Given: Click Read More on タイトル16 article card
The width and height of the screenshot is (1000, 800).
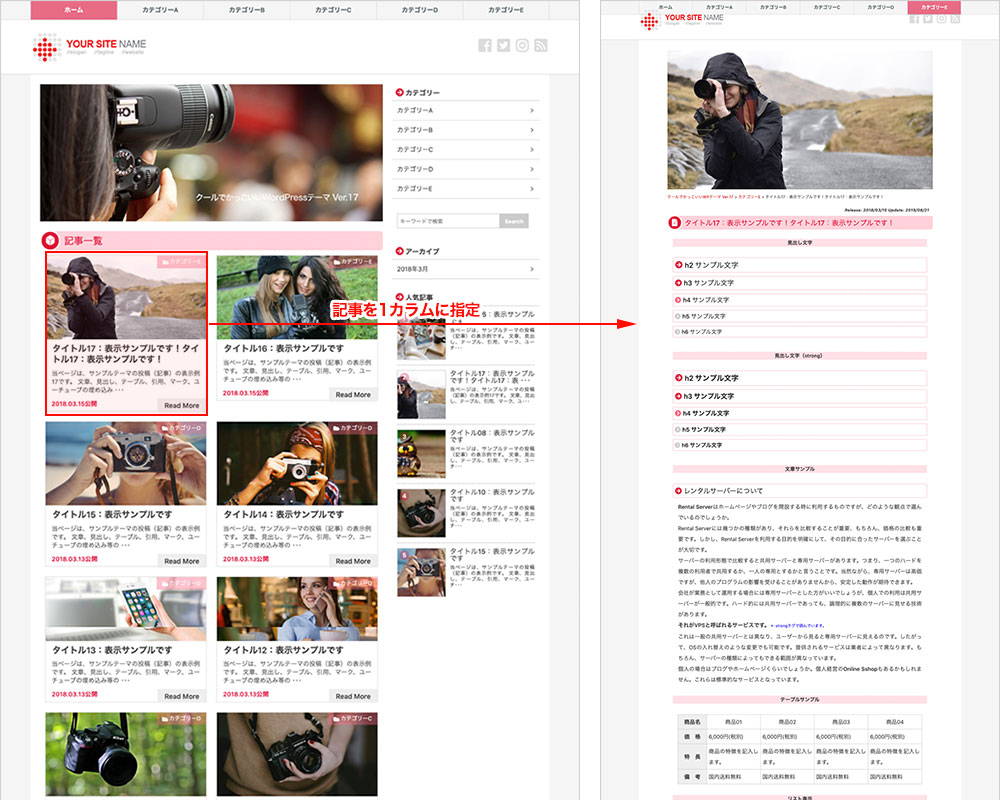Looking at the screenshot, I should [x=353, y=394].
